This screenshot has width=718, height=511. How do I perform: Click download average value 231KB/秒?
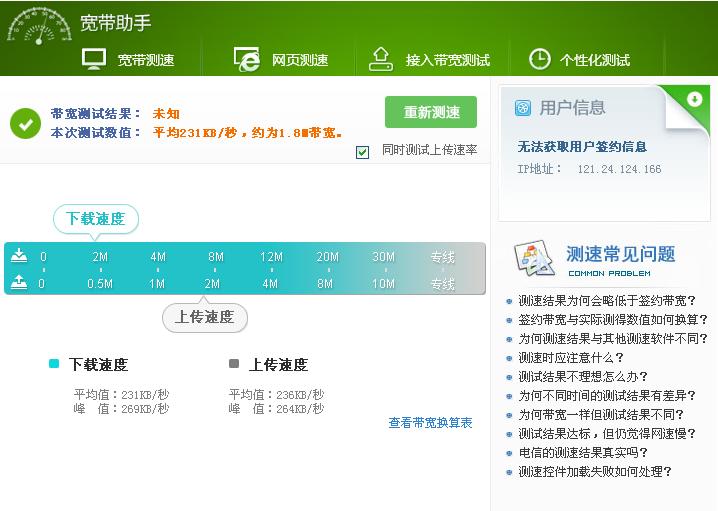pyautogui.click(x=145, y=394)
